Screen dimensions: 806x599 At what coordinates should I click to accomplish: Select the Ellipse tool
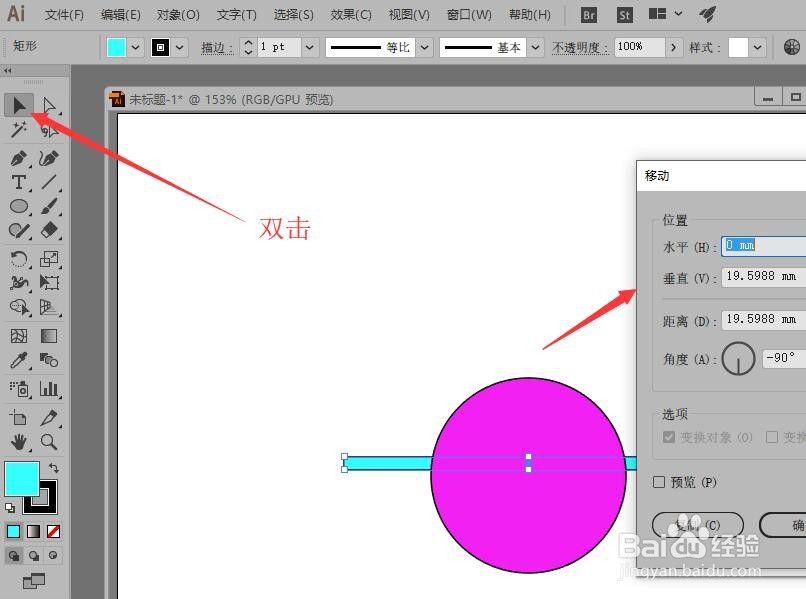18,206
